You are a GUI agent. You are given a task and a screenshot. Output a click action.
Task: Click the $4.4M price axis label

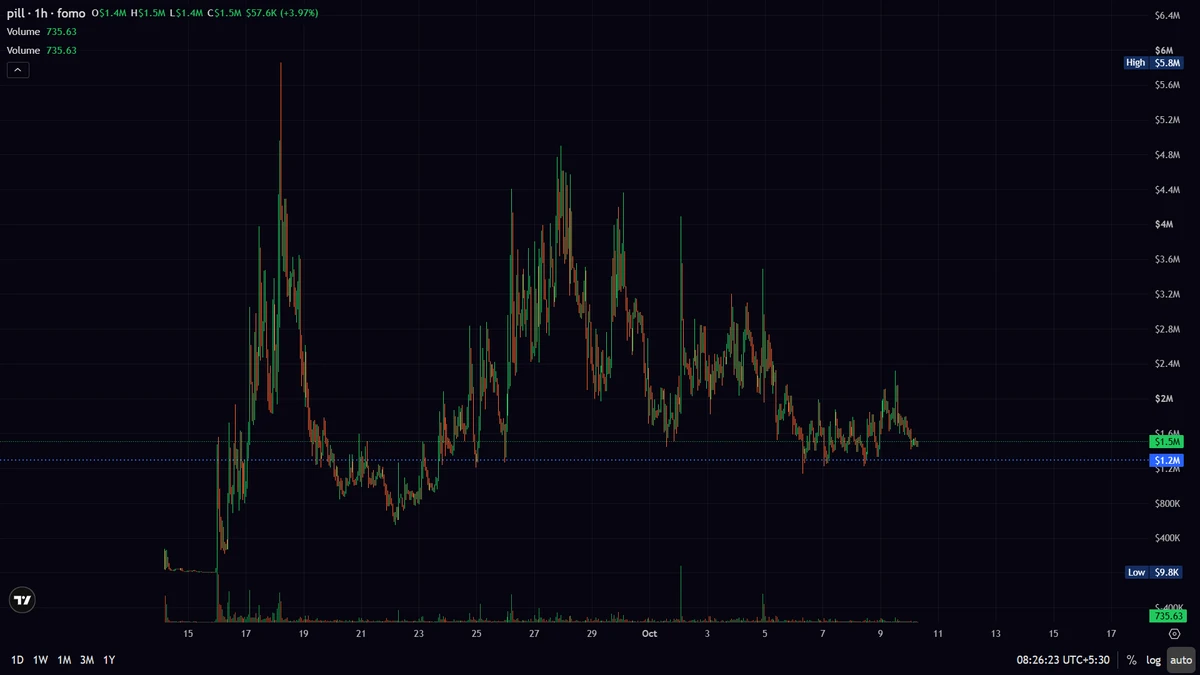tap(1168, 190)
